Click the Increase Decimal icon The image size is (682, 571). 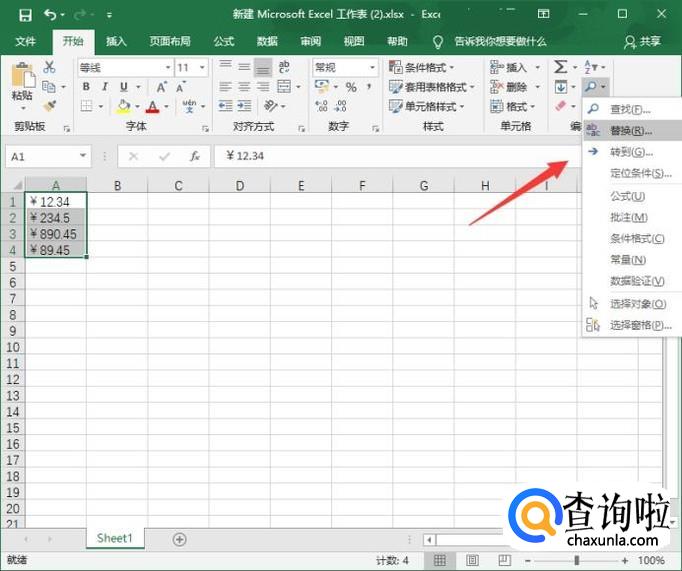[321, 106]
